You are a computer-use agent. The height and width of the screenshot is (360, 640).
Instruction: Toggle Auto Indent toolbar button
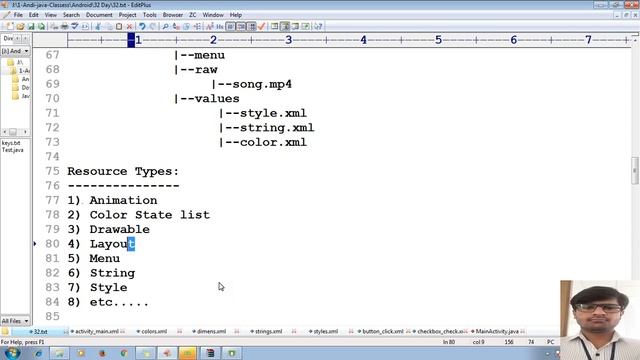(241, 27)
